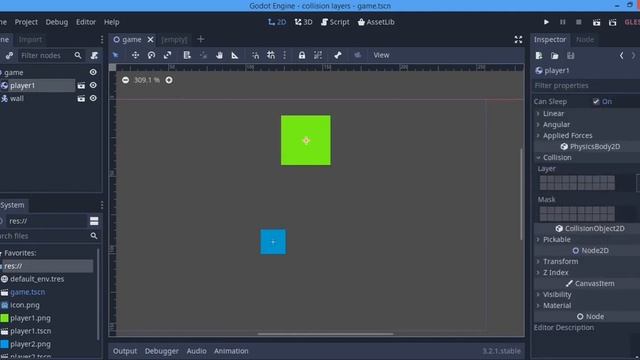
Task: Expand the Pickable section
Action: 556,240
